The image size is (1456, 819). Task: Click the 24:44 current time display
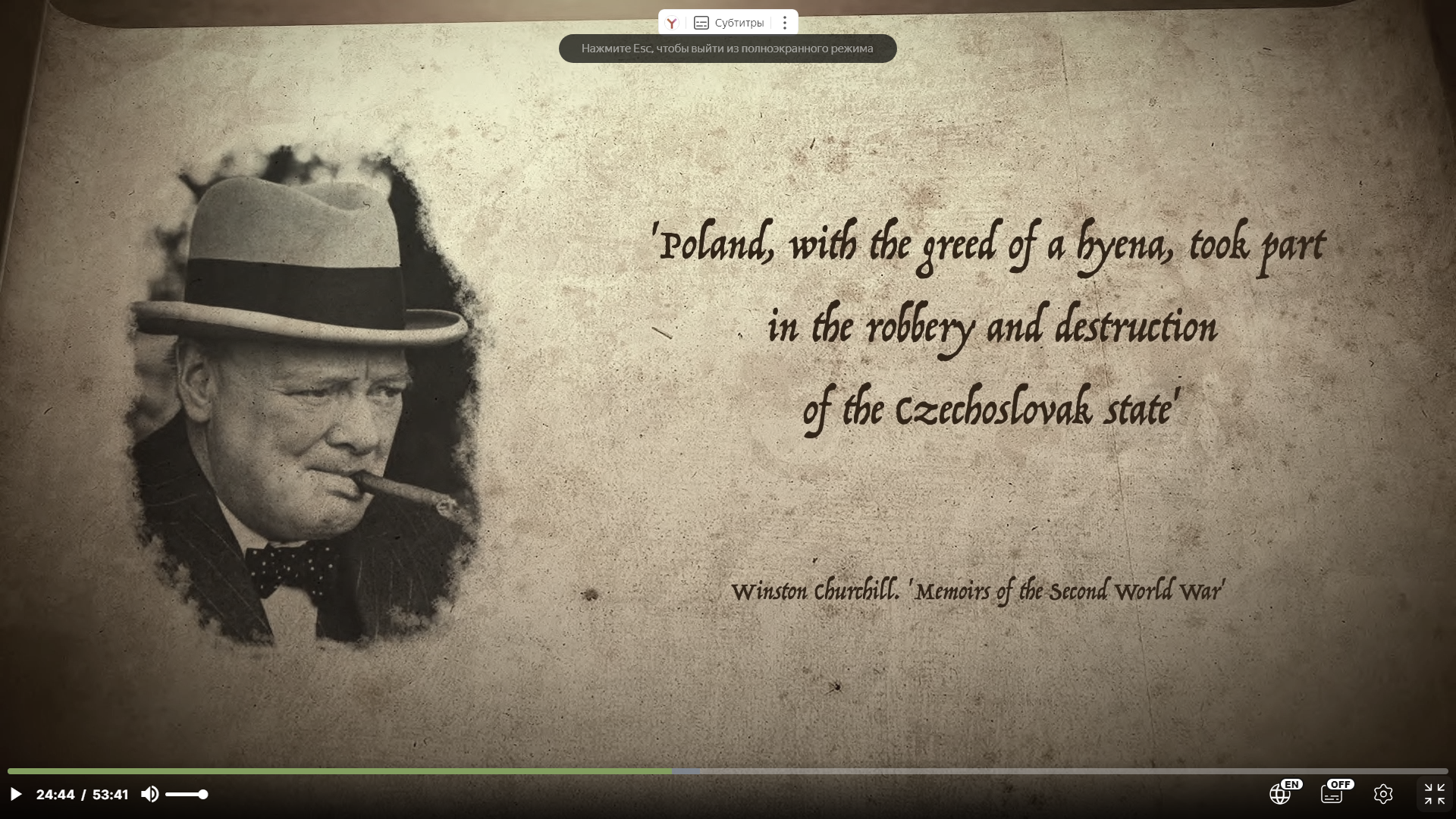tap(55, 795)
